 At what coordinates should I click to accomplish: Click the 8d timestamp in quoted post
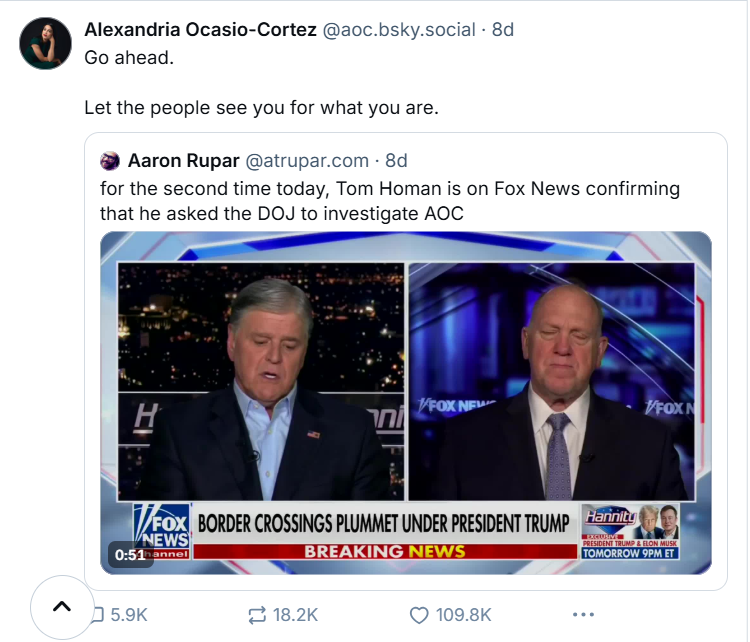[x=397, y=161]
